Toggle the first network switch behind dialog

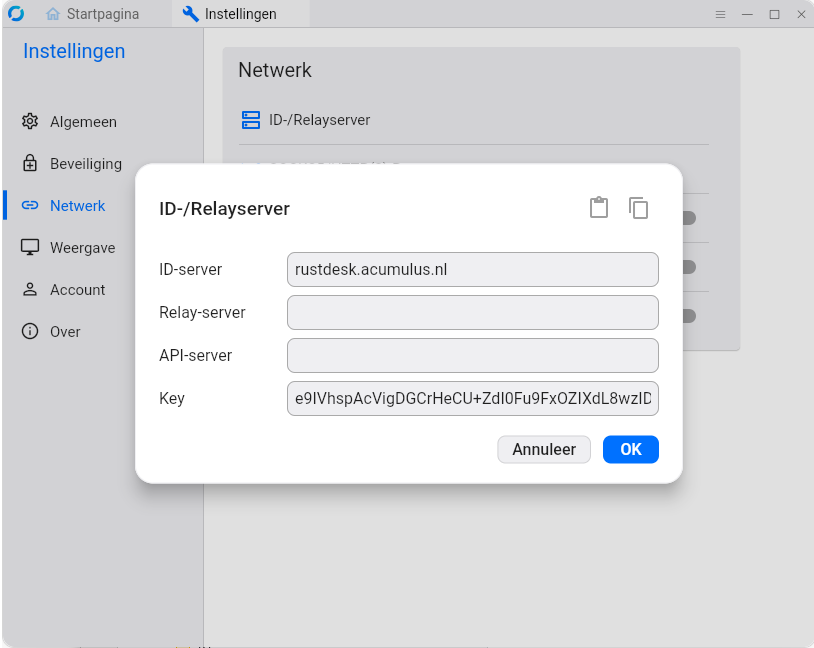pyautogui.click(x=686, y=217)
